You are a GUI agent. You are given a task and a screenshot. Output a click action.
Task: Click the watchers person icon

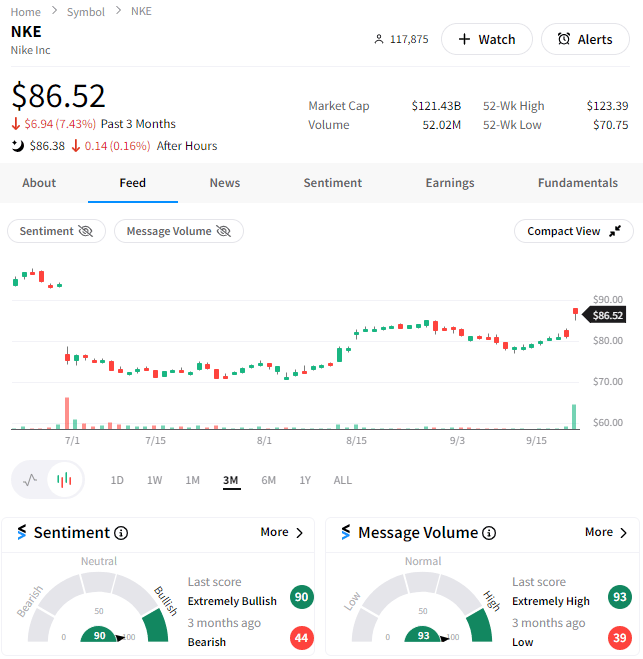[379, 39]
